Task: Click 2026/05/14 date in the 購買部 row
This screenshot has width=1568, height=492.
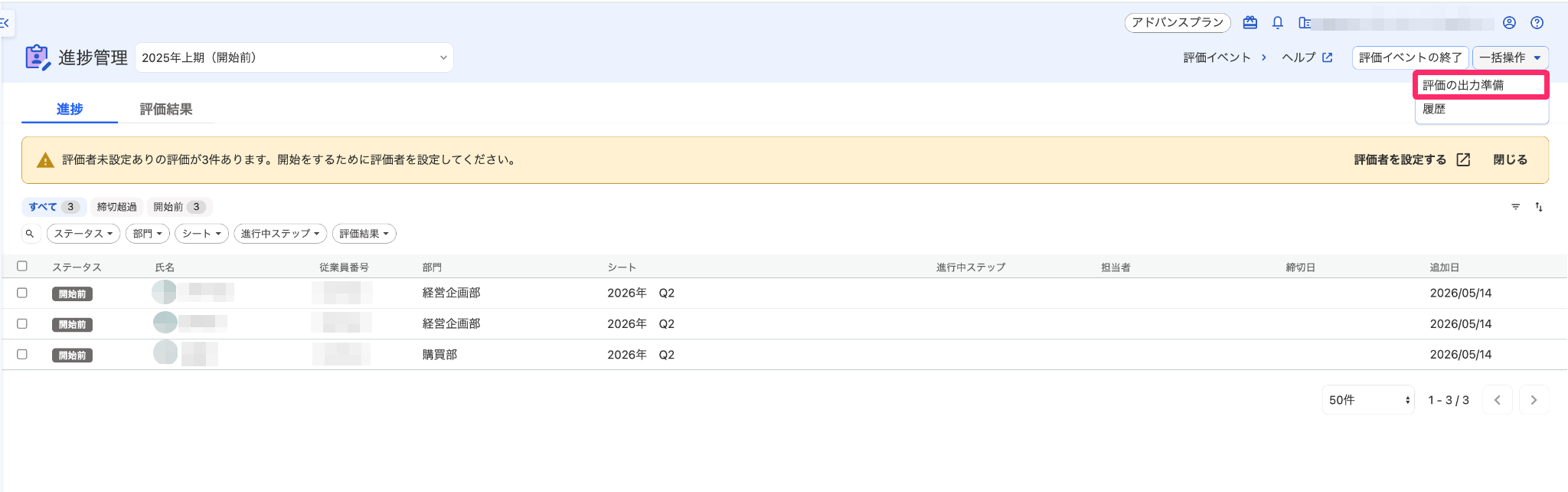Action: click(1461, 354)
